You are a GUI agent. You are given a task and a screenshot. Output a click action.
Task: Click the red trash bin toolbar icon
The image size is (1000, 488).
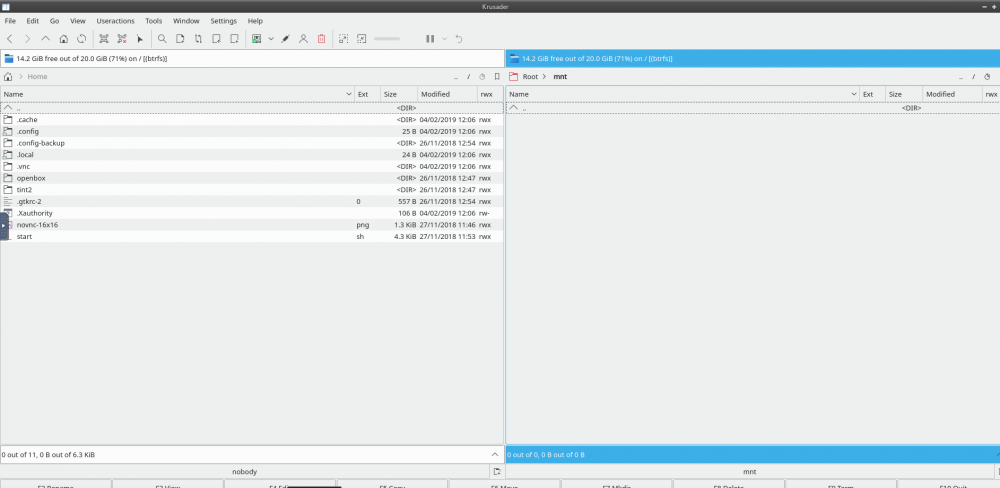click(321, 39)
